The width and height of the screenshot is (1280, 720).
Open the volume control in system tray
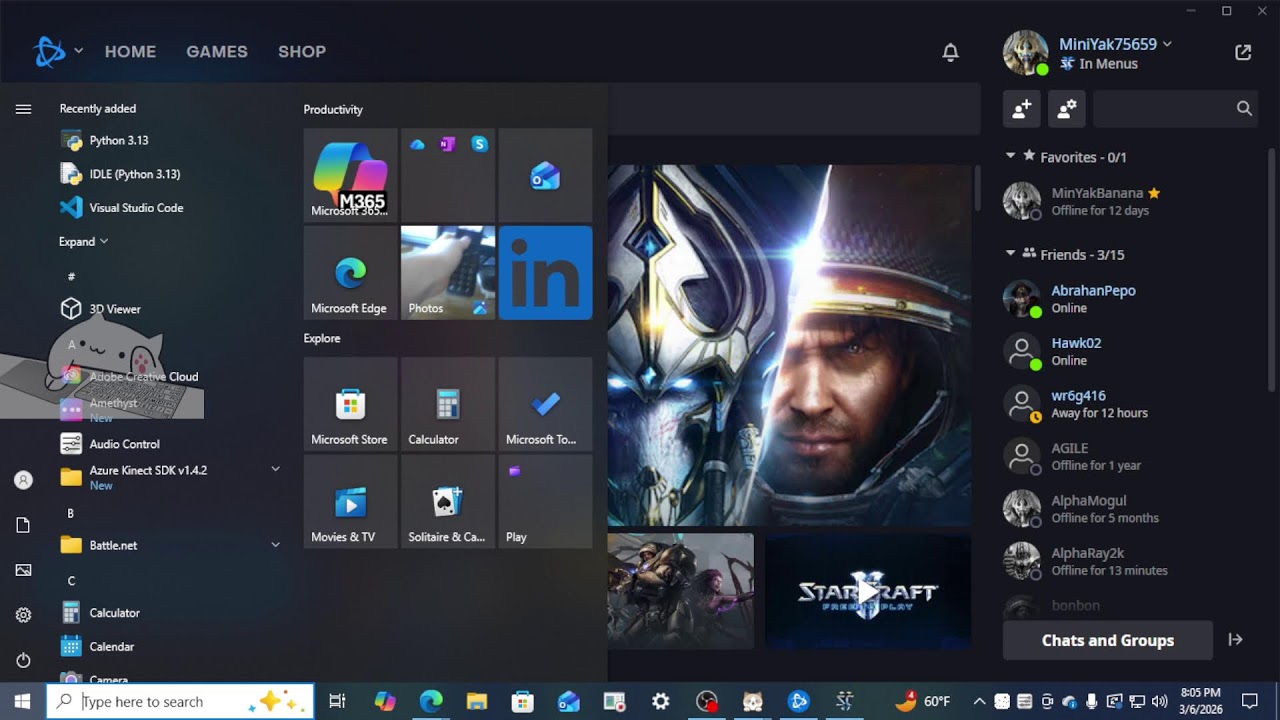click(1159, 701)
